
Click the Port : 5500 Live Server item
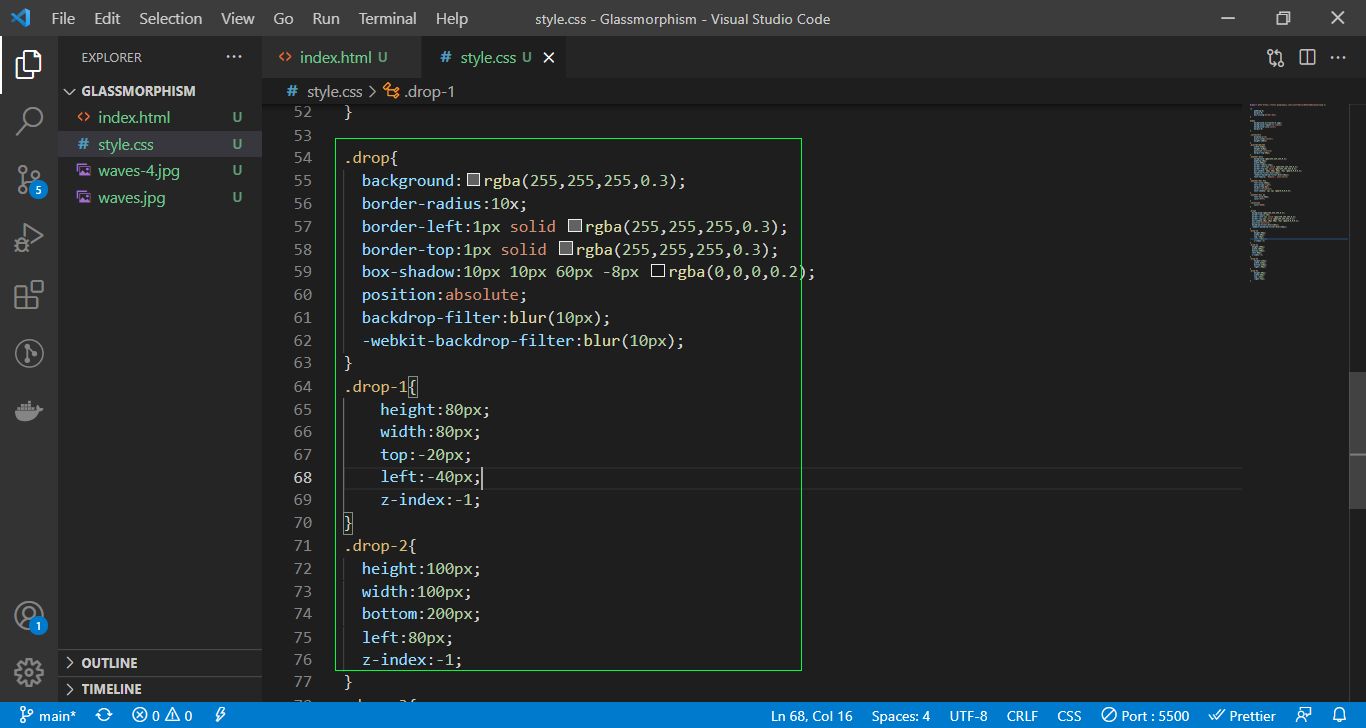tap(1146, 716)
